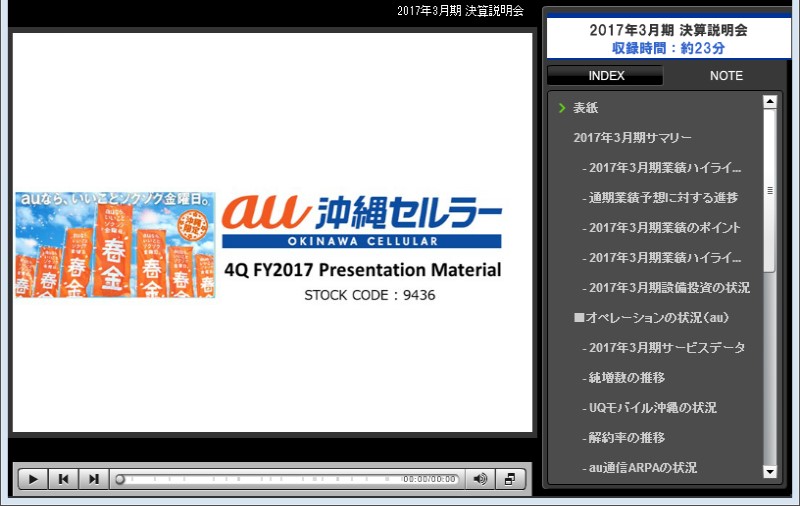Select the 表紙 index entry
Screen dimensions: 800x506
585,108
